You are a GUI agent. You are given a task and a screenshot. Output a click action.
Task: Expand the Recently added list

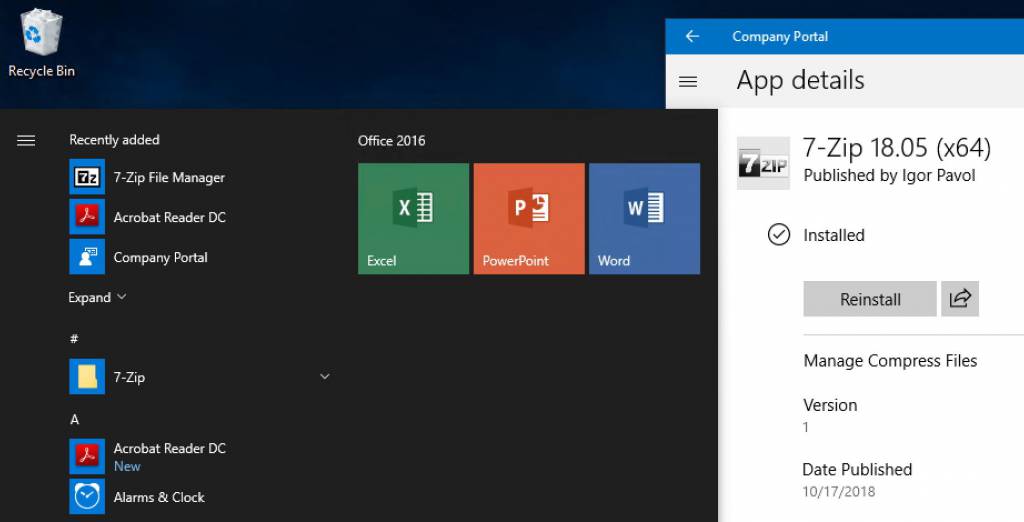tap(97, 297)
